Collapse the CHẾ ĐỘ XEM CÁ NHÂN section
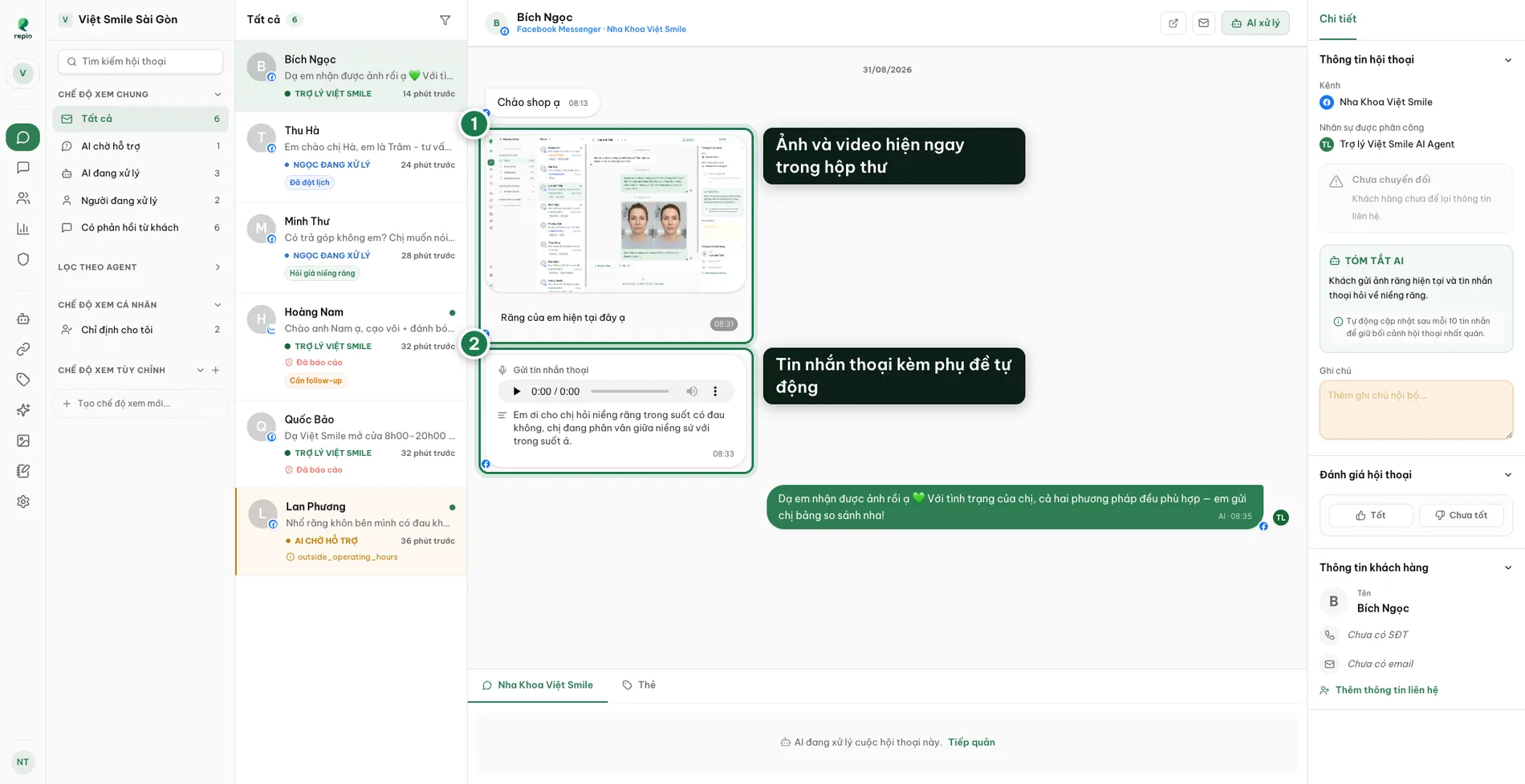1525x784 pixels. pos(218,305)
